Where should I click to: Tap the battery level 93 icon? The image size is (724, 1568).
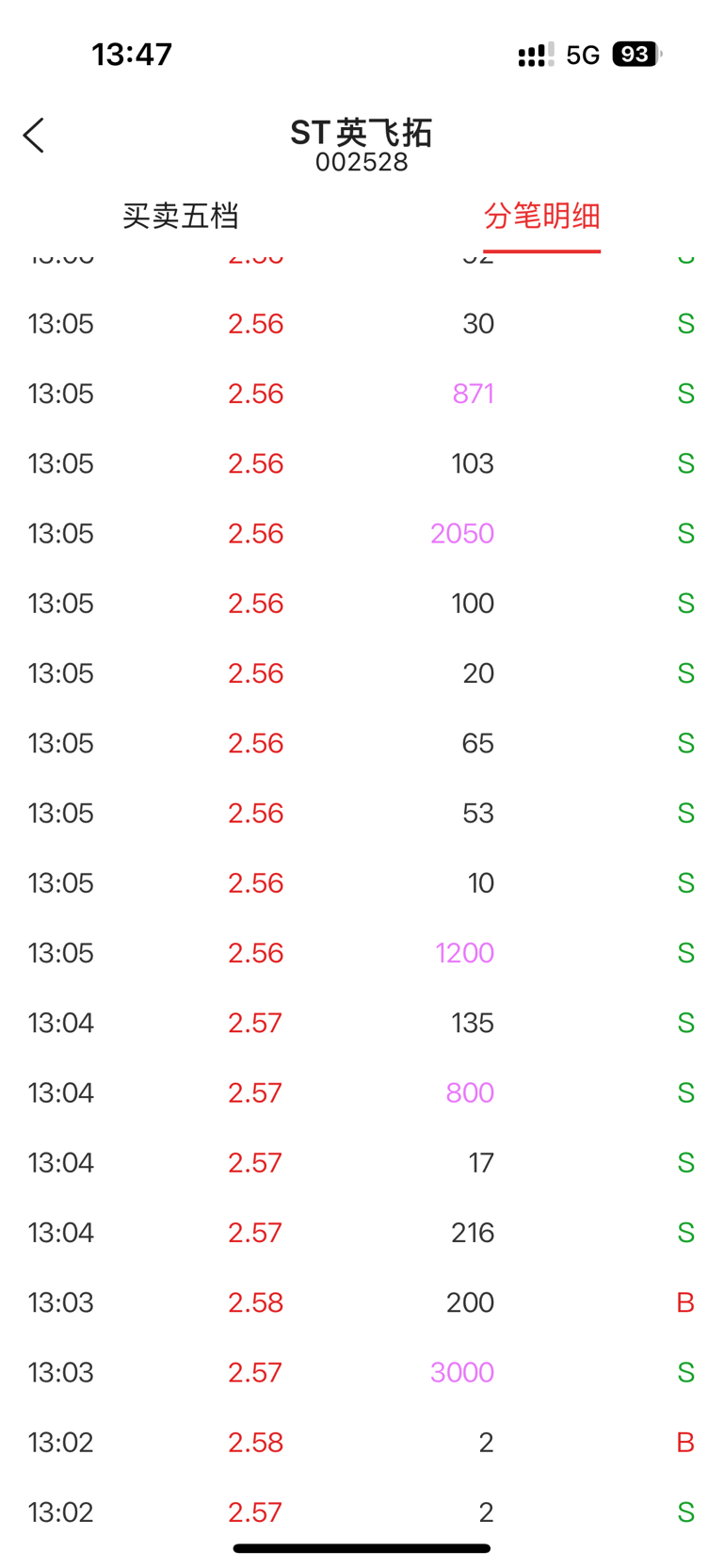[x=637, y=55]
